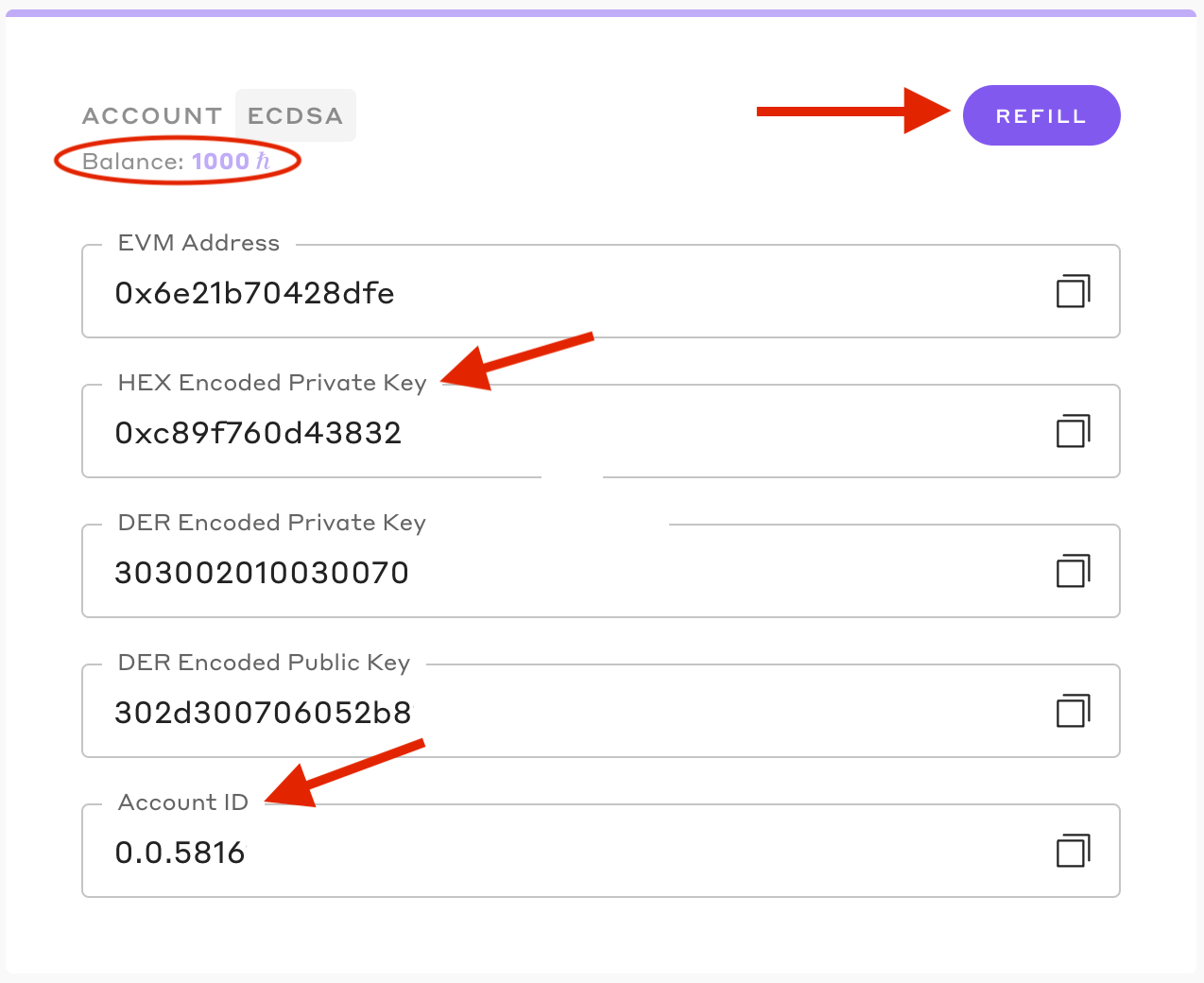Copy the DER Encoded Private Key
The height and width of the screenshot is (983, 1204).
[x=1073, y=571]
